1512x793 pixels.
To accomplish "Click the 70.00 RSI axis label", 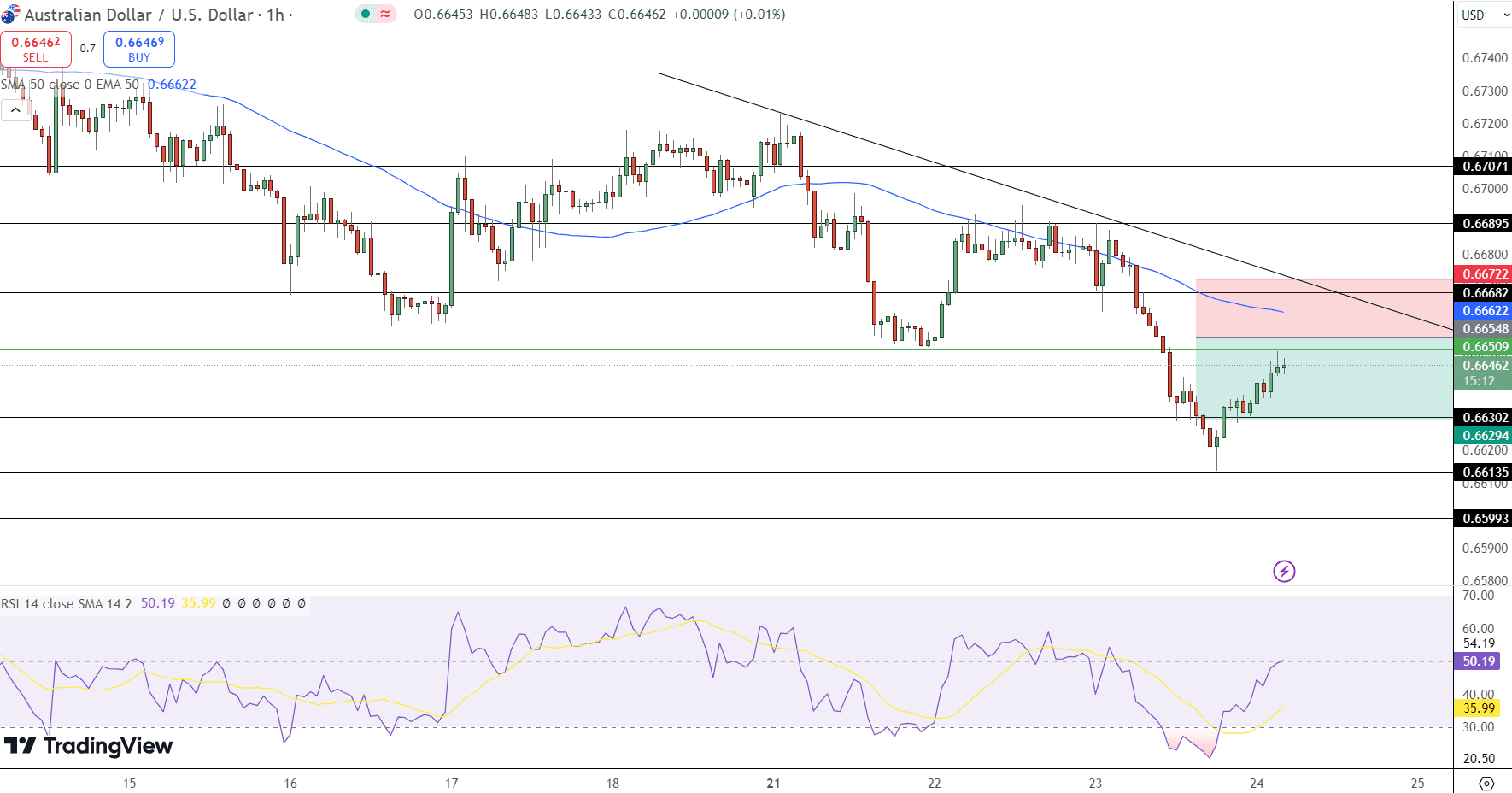I will tap(1479, 596).
